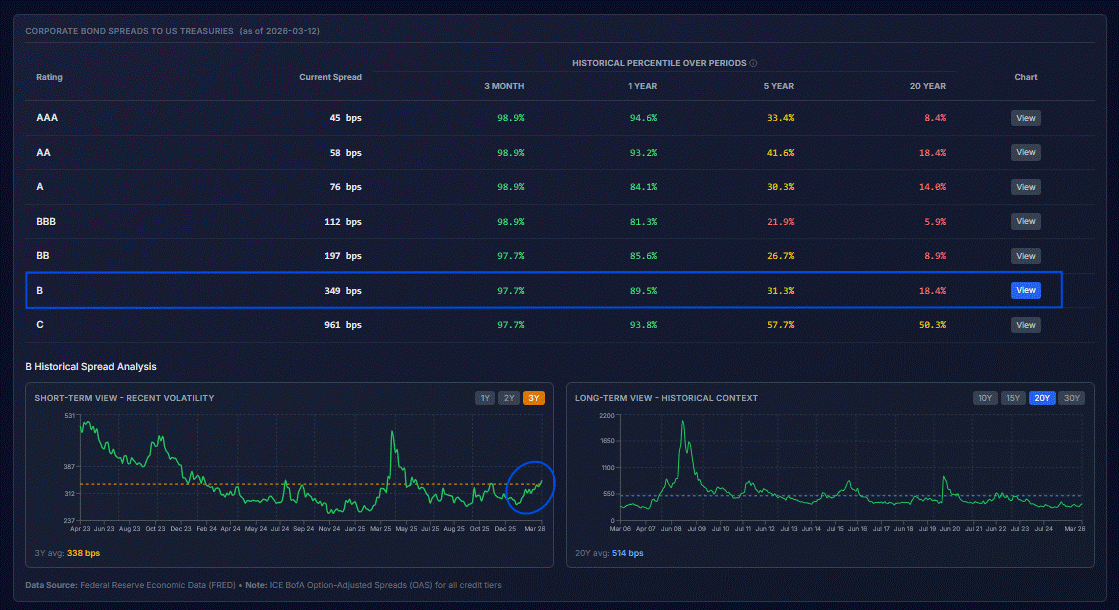Switch short-term view to 1Y
This screenshot has height=610, width=1119.
pos(485,398)
